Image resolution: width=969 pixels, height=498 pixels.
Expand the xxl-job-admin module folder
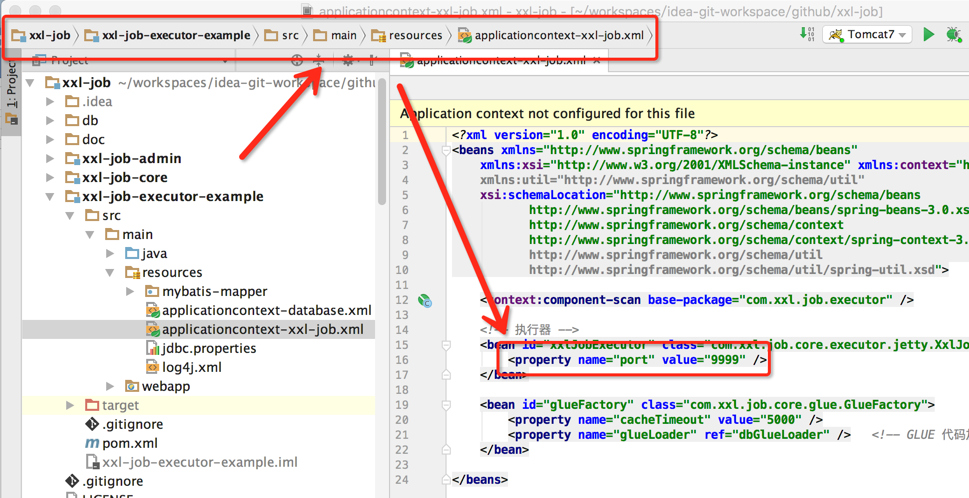pyautogui.click(x=52, y=159)
